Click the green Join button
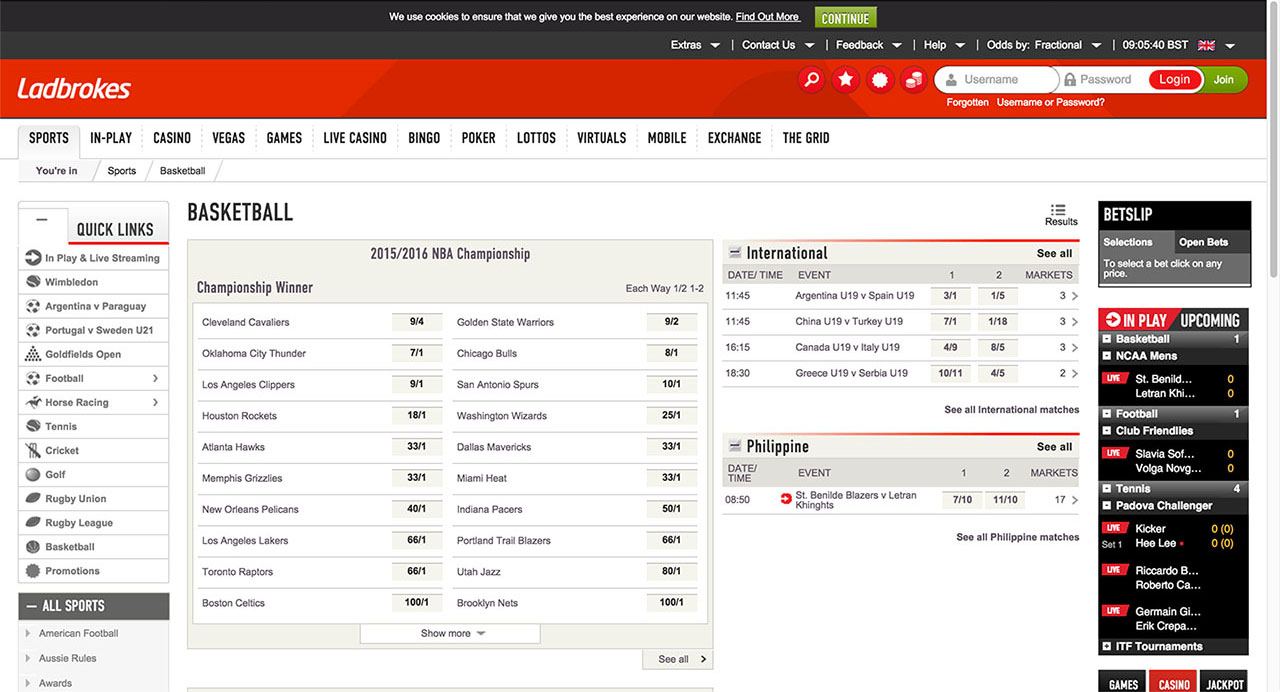 click(x=1224, y=80)
